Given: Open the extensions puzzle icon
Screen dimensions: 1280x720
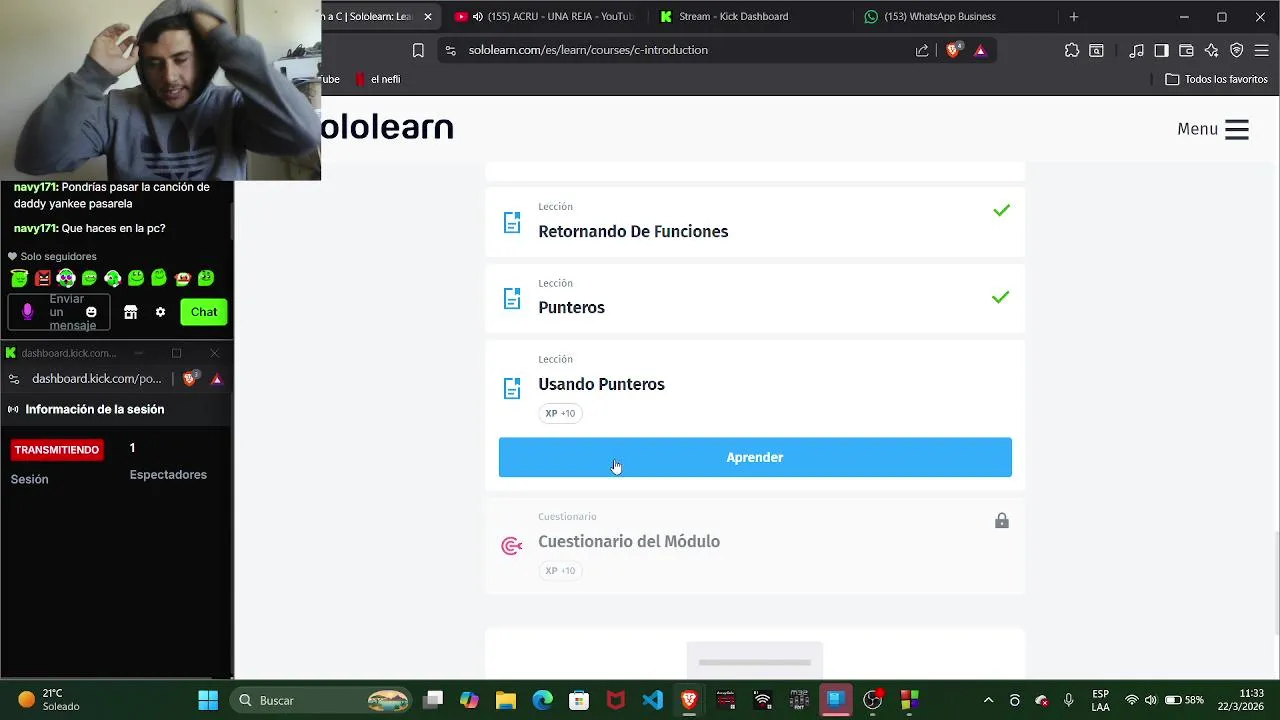Looking at the screenshot, I should pos(1072,50).
